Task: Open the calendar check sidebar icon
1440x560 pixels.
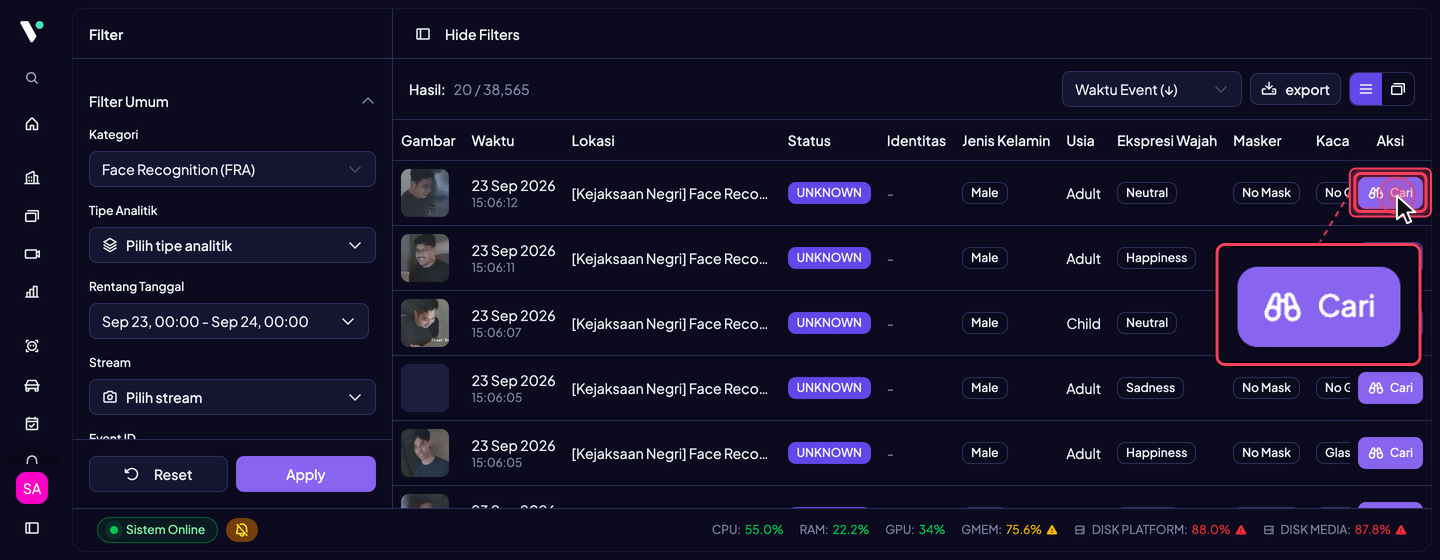Action: (x=32, y=424)
